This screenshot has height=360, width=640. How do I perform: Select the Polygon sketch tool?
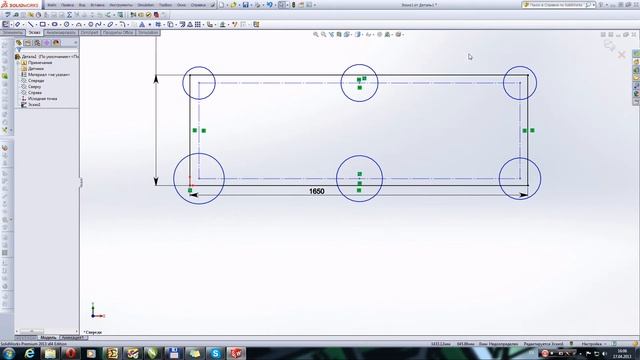(x=91, y=24)
